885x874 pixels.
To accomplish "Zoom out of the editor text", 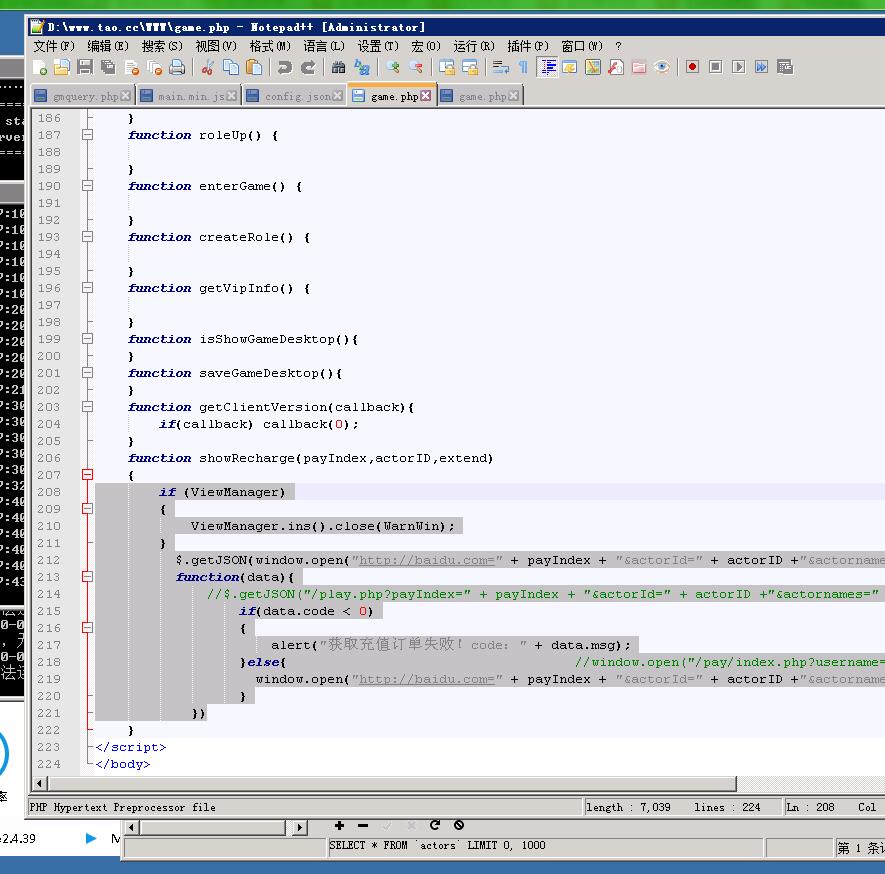I will tap(416, 68).
